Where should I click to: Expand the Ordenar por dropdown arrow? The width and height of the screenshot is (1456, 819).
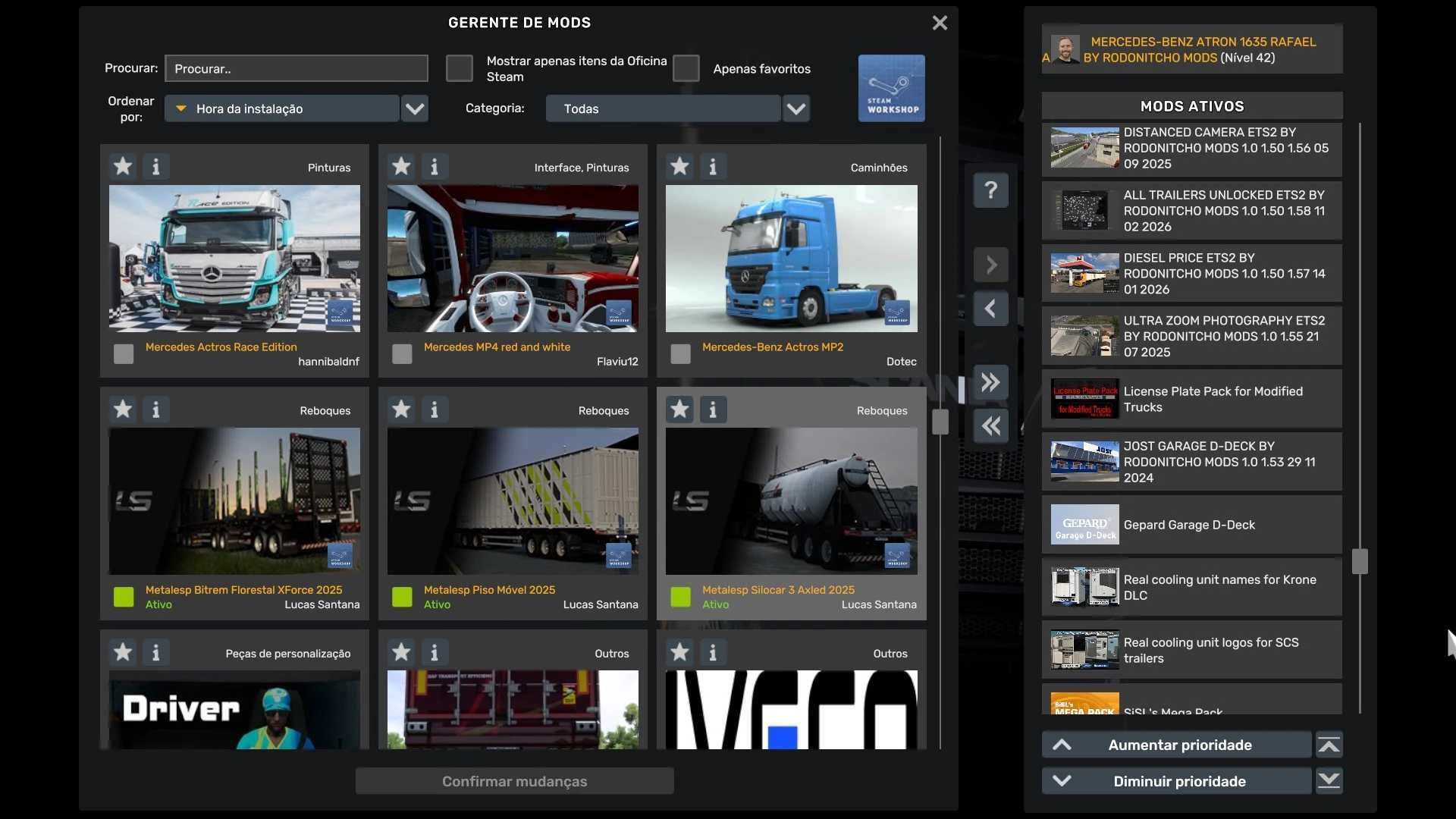click(x=415, y=108)
